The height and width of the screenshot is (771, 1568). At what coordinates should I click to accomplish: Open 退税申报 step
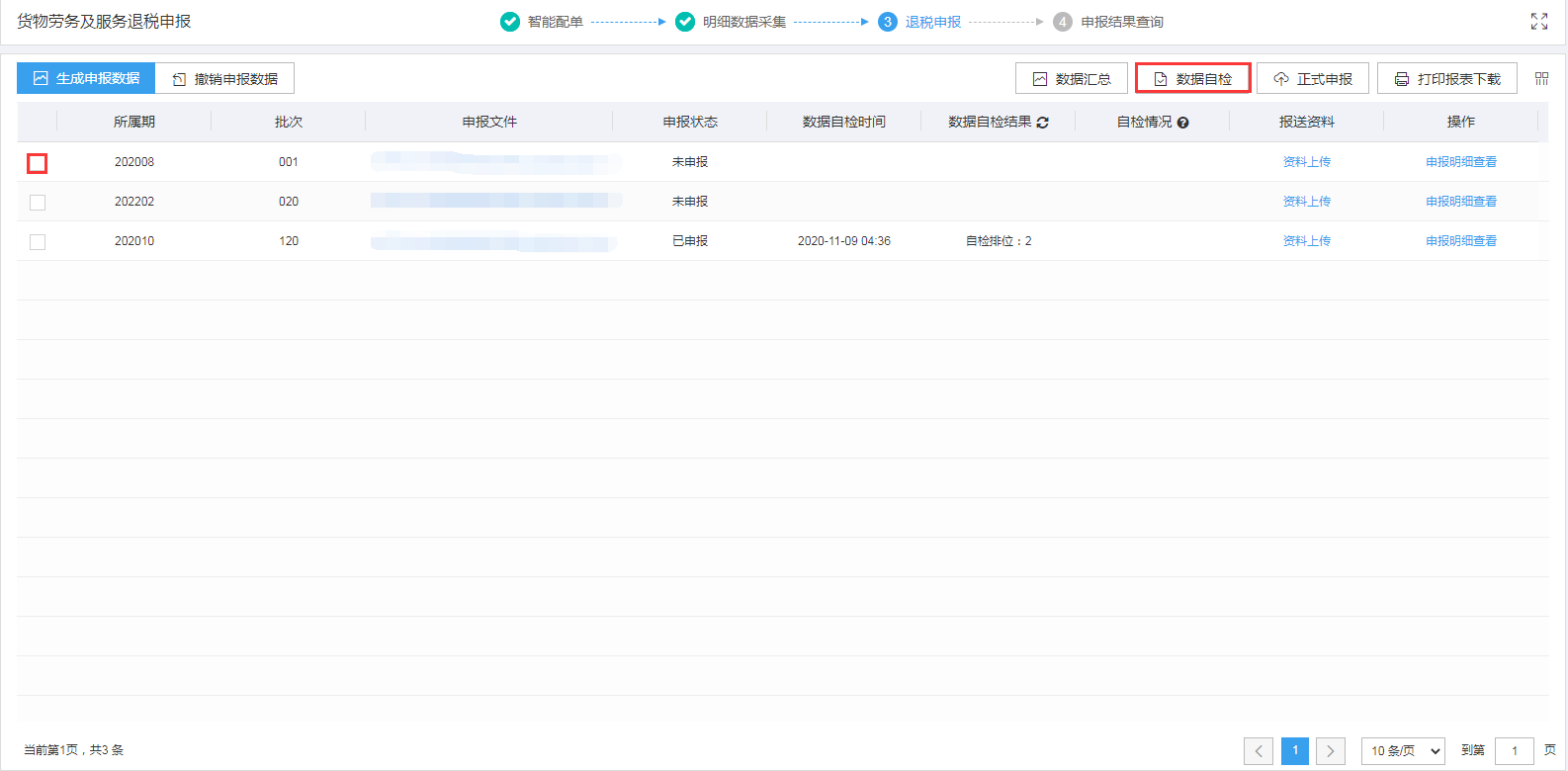933,22
